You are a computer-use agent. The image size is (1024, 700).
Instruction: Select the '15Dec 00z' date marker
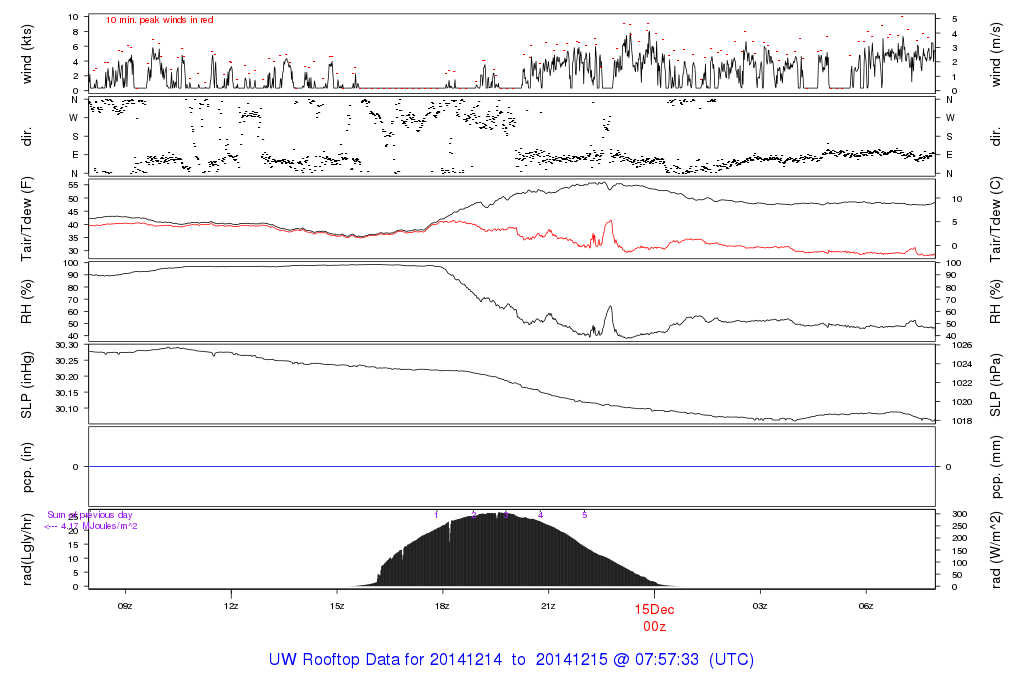[x=655, y=617]
